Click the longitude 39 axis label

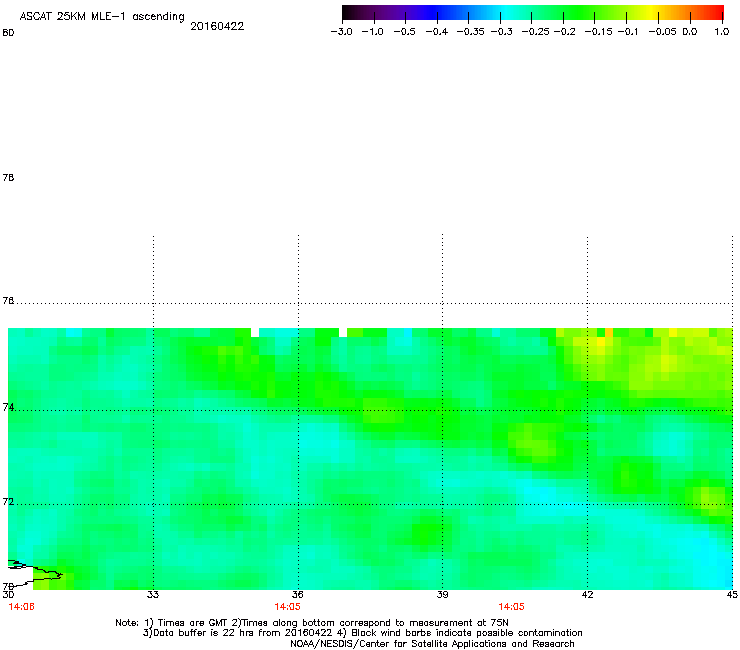click(x=442, y=594)
